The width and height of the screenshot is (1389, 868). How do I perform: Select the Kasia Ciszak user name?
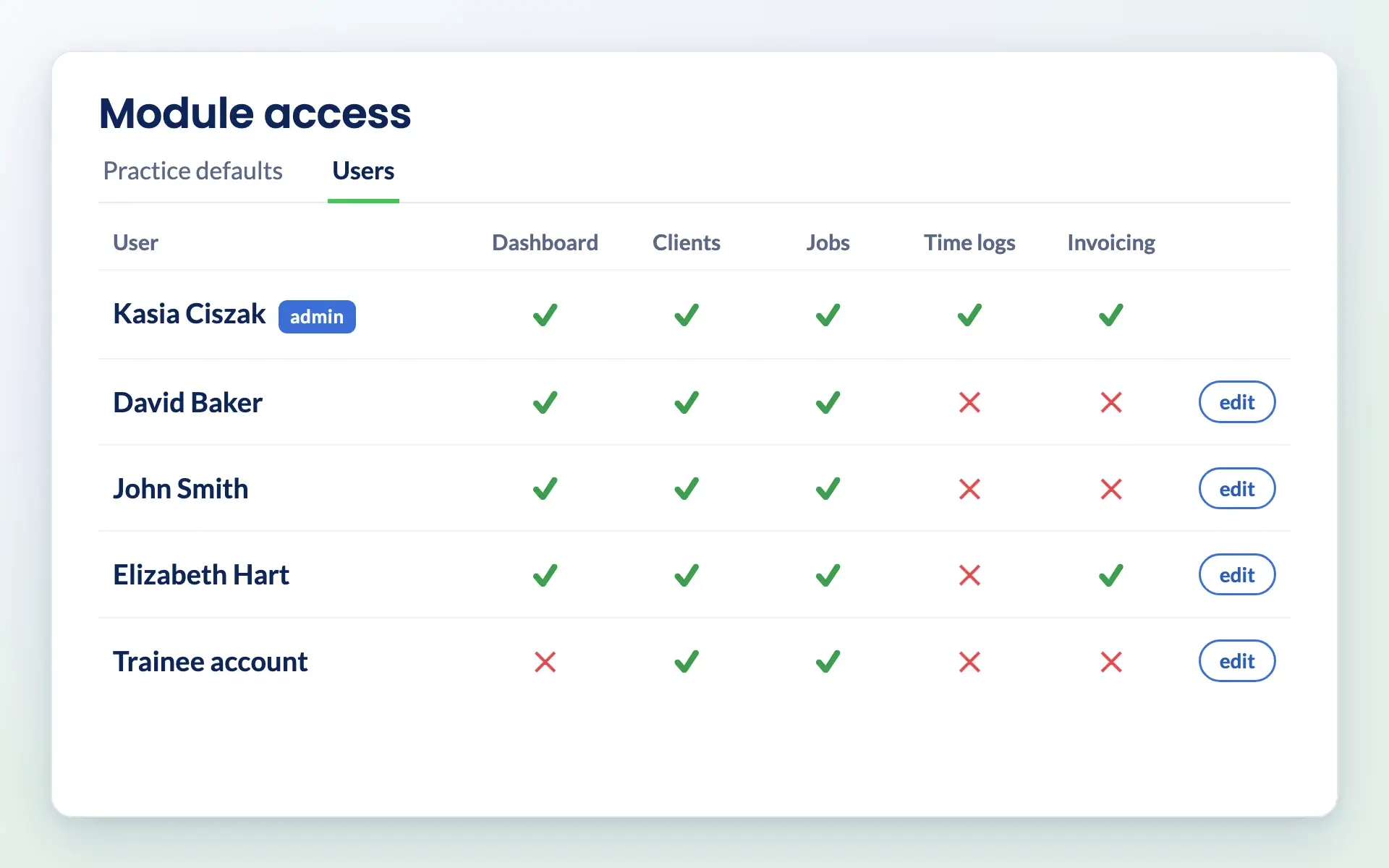click(190, 314)
